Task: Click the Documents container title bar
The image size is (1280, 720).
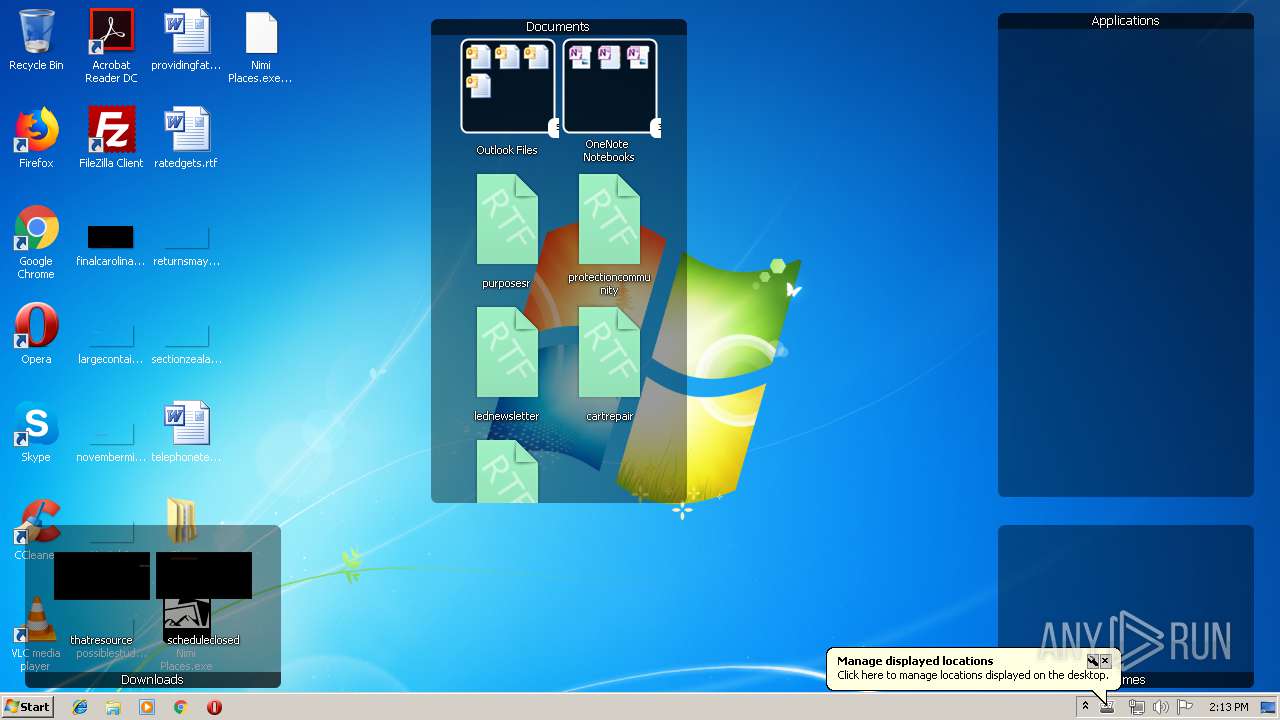Action: pyautogui.click(x=558, y=27)
